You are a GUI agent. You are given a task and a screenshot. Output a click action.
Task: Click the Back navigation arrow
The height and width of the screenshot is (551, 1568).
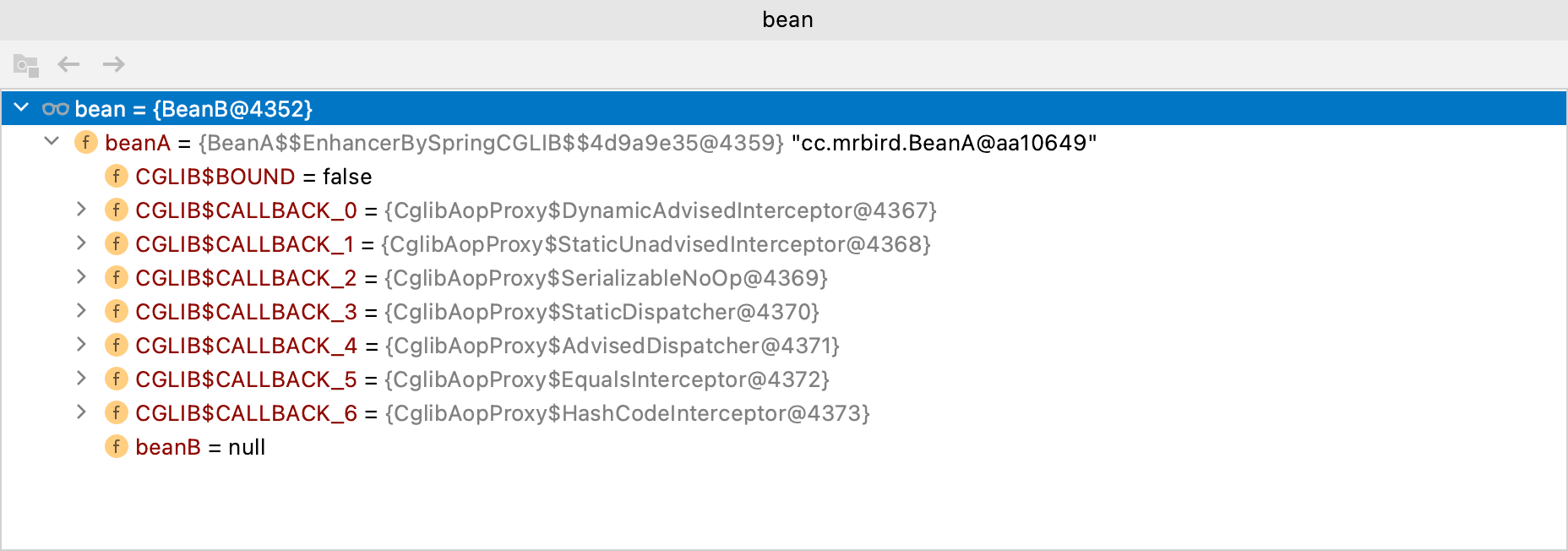point(68,64)
